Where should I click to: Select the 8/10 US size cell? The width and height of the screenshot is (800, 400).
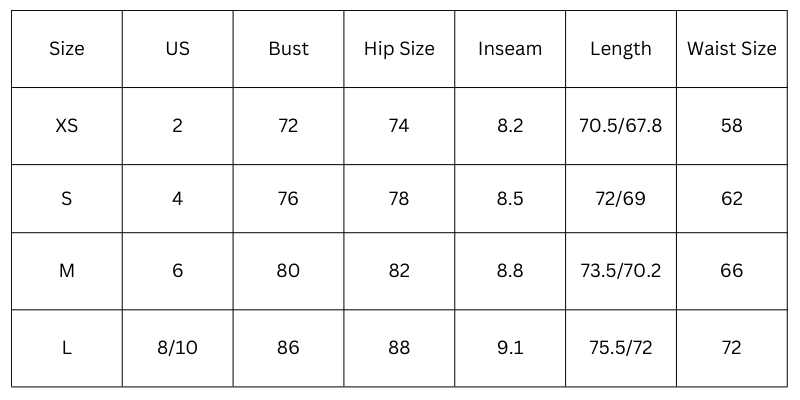[x=177, y=348]
